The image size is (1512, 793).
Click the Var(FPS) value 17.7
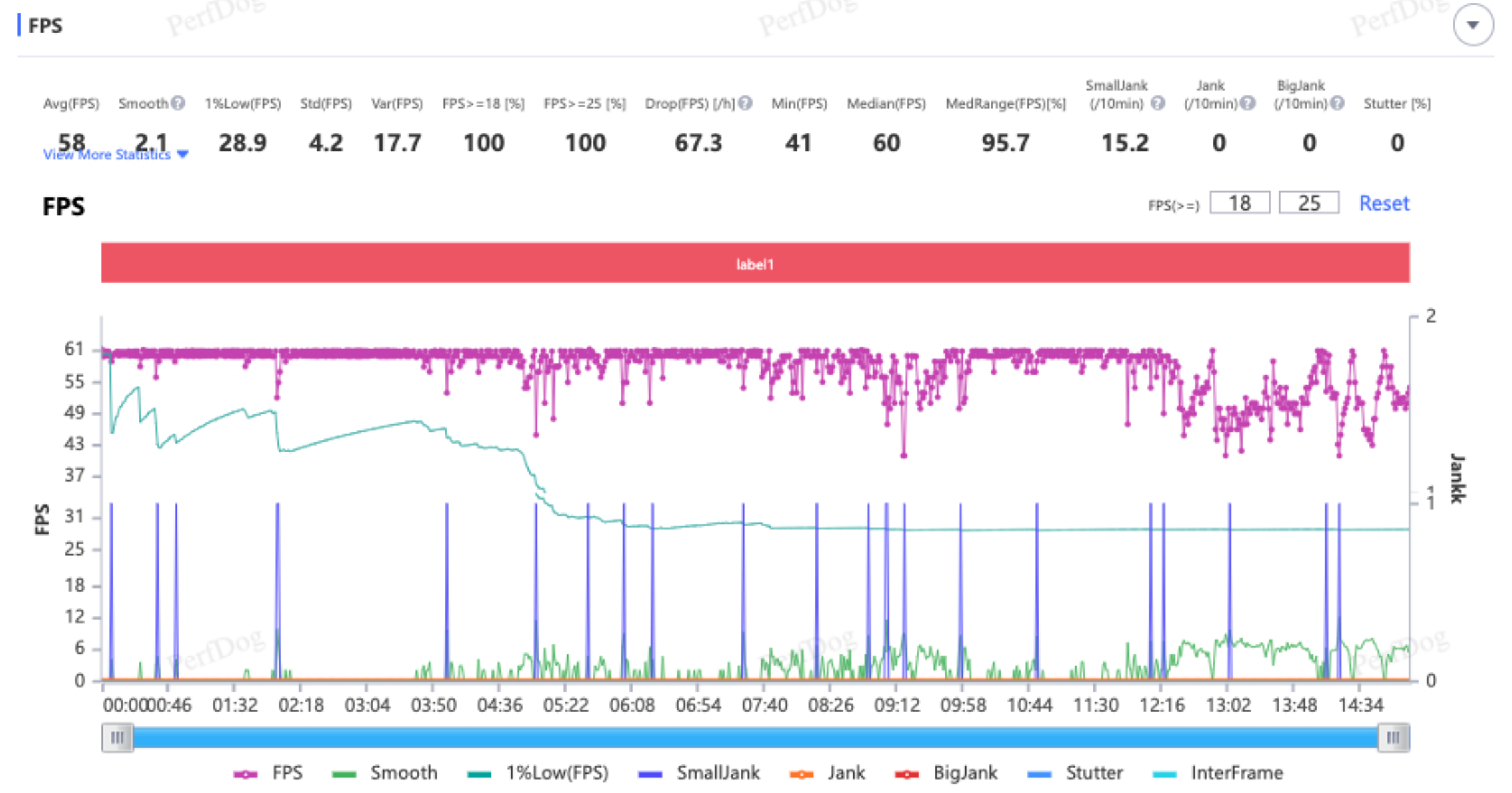[x=397, y=143]
